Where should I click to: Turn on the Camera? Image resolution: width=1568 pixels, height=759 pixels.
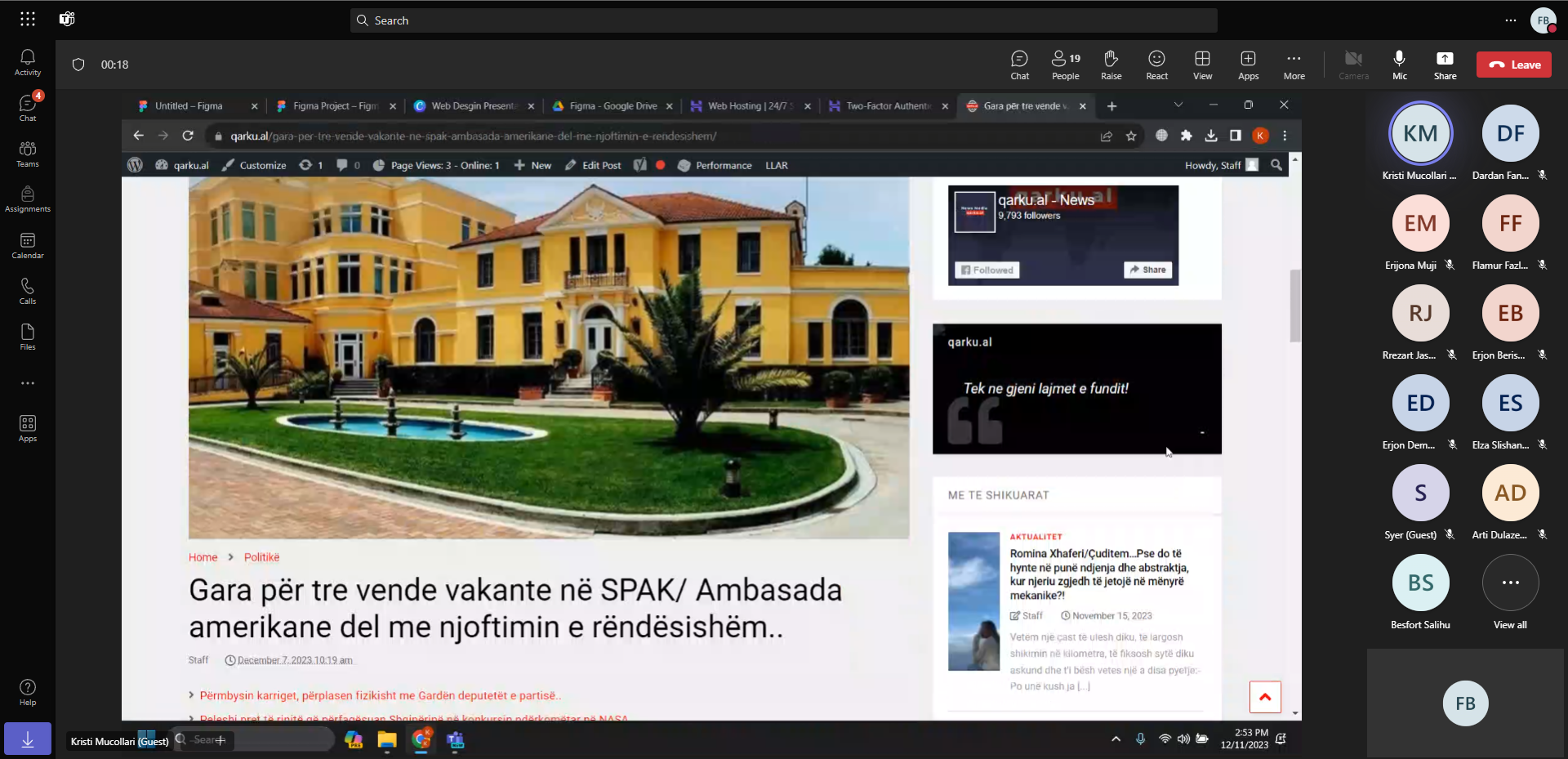pos(1353,65)
